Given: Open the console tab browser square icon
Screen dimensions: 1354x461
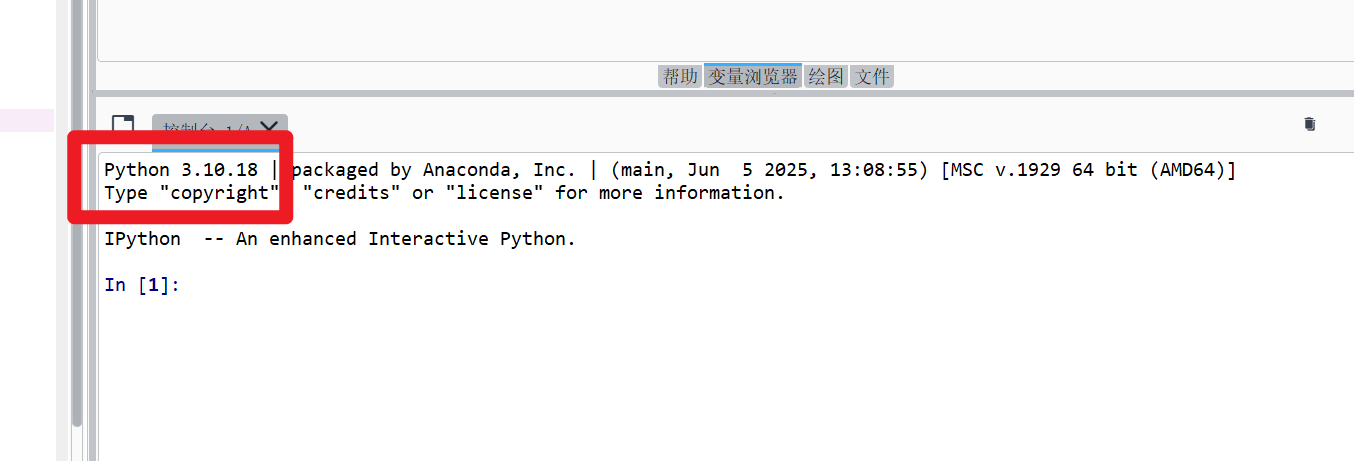Looking at the screenshot, I should (x=122, y=125).
